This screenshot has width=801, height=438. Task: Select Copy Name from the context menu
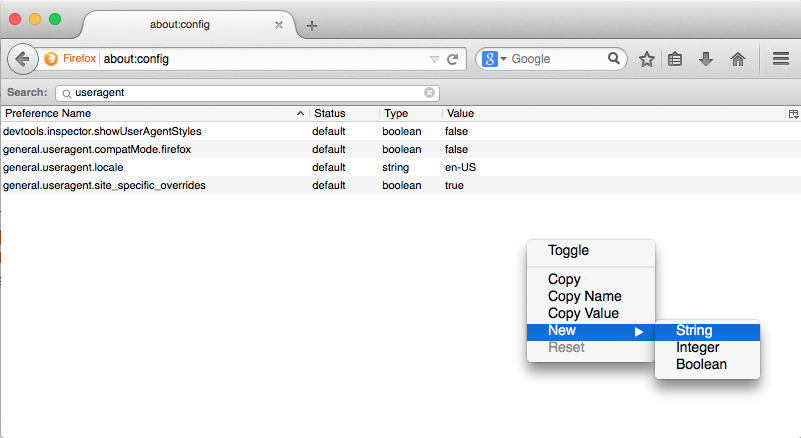584,297
